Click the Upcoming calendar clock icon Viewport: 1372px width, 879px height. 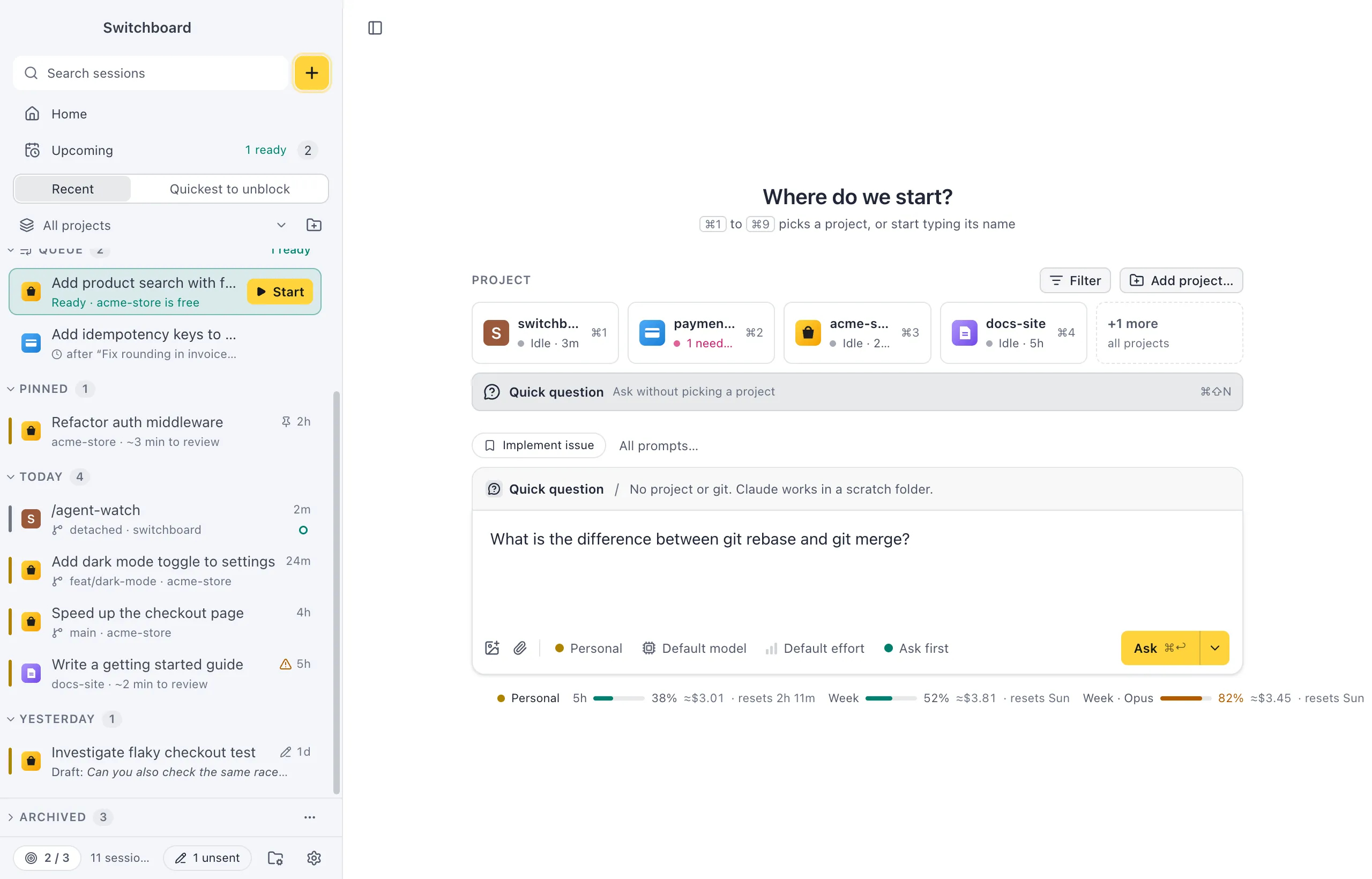[x=32, y=150]
